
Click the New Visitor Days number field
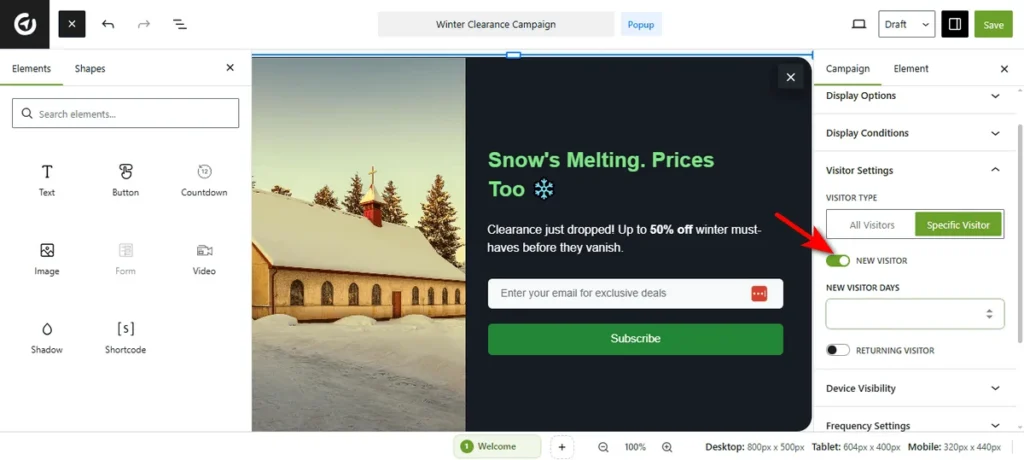[914, 314]
